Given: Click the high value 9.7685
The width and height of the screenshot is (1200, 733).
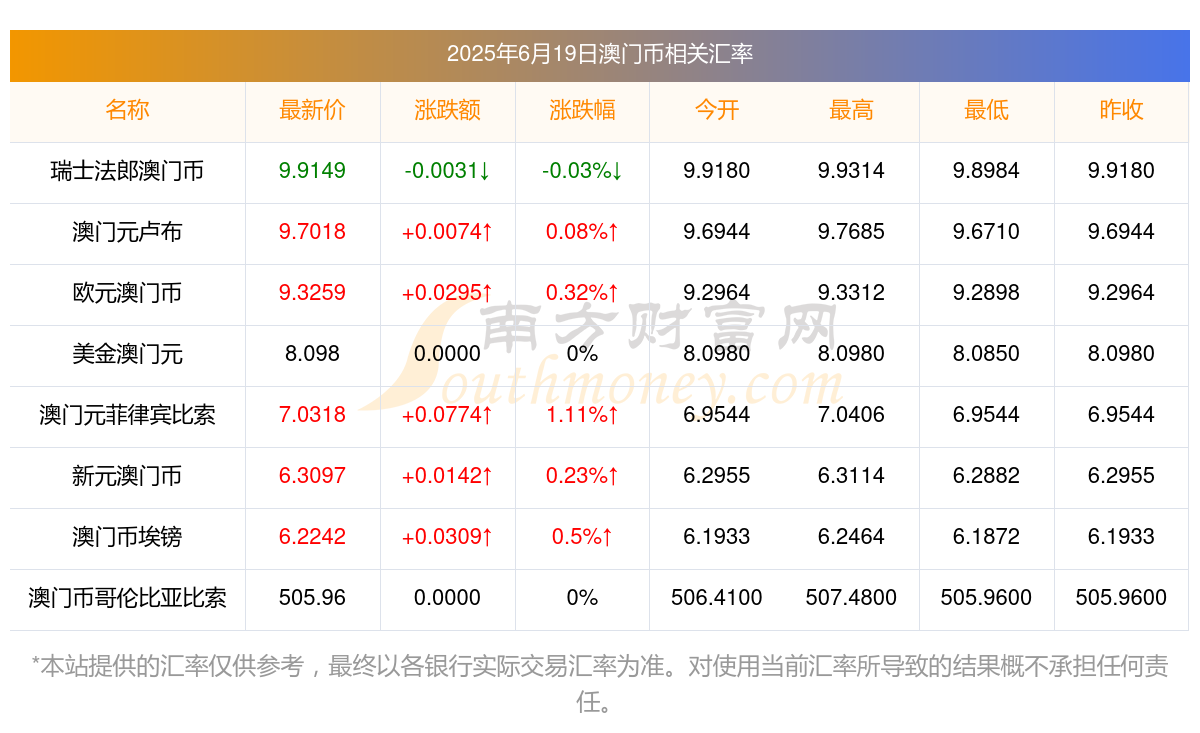Looking at the screenshot, I should [x=851, y=232].
